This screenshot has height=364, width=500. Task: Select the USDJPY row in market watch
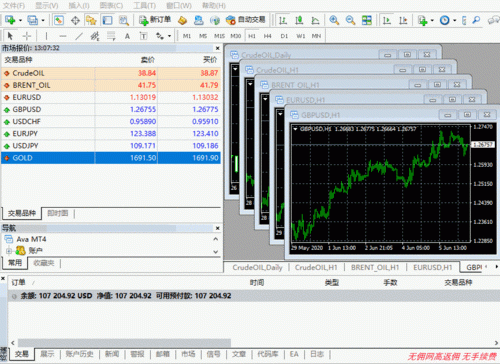[111, 146]
